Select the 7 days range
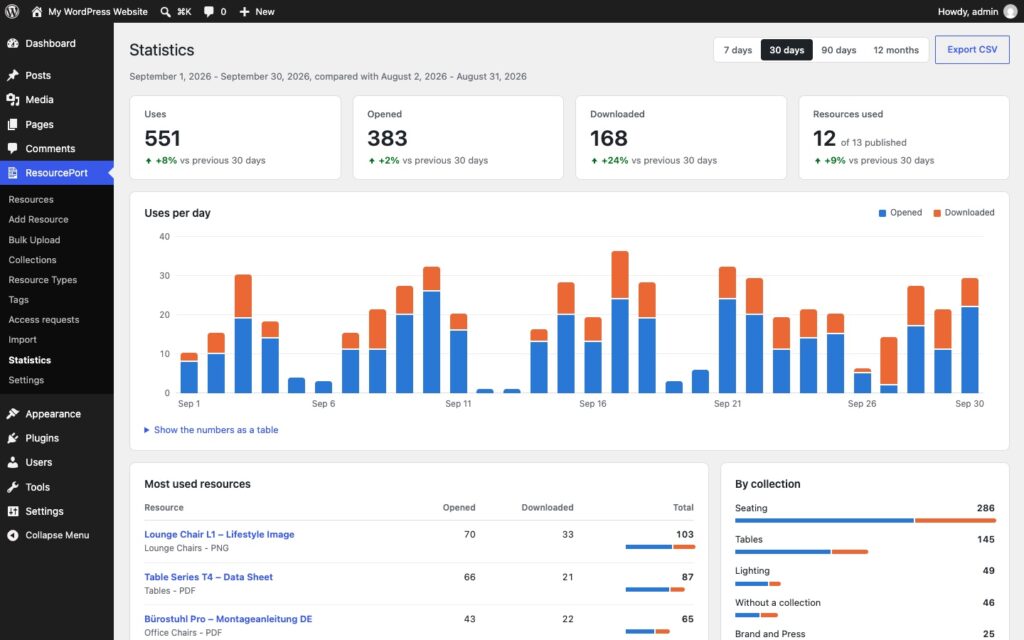 click(737, 50)
